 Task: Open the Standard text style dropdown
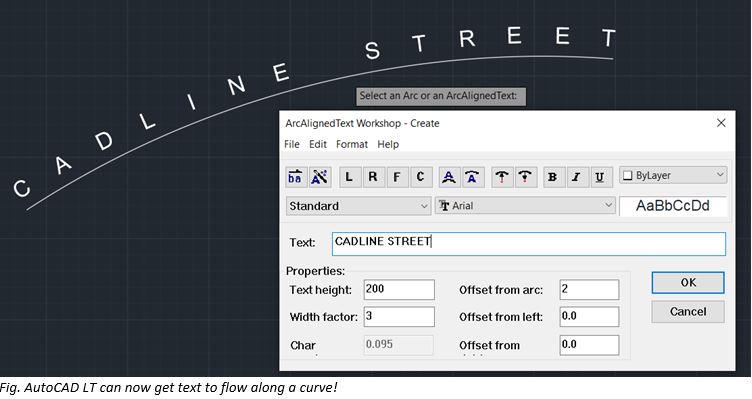point(358,206)
